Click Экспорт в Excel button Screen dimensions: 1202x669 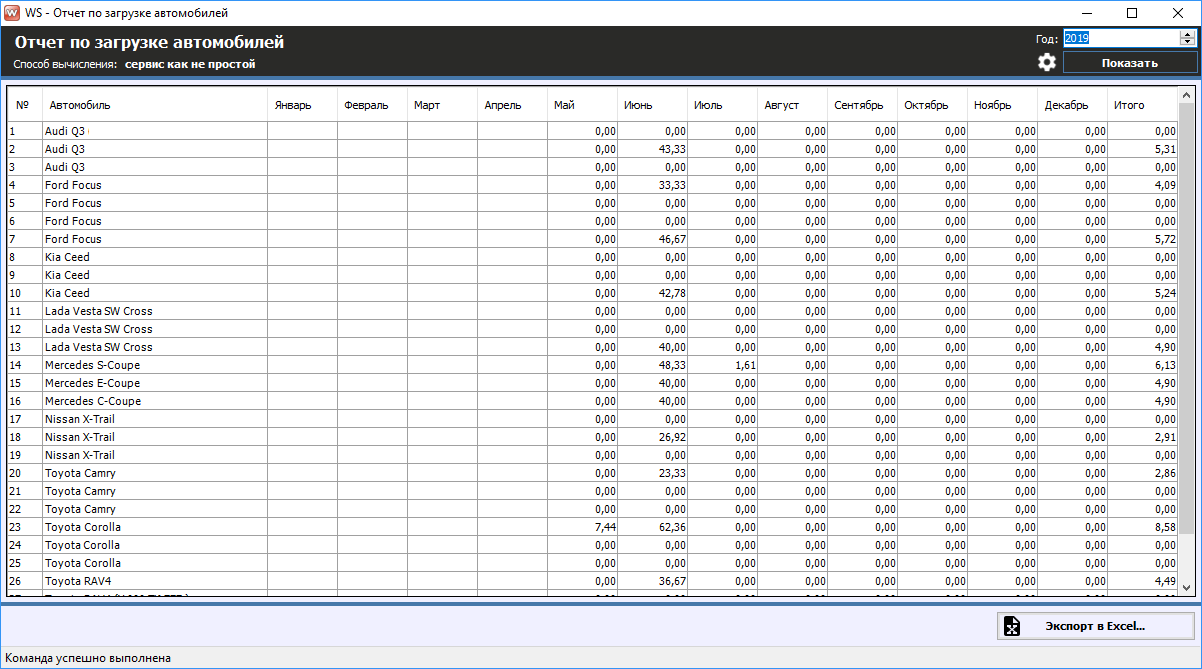(x=1096, y=626)
